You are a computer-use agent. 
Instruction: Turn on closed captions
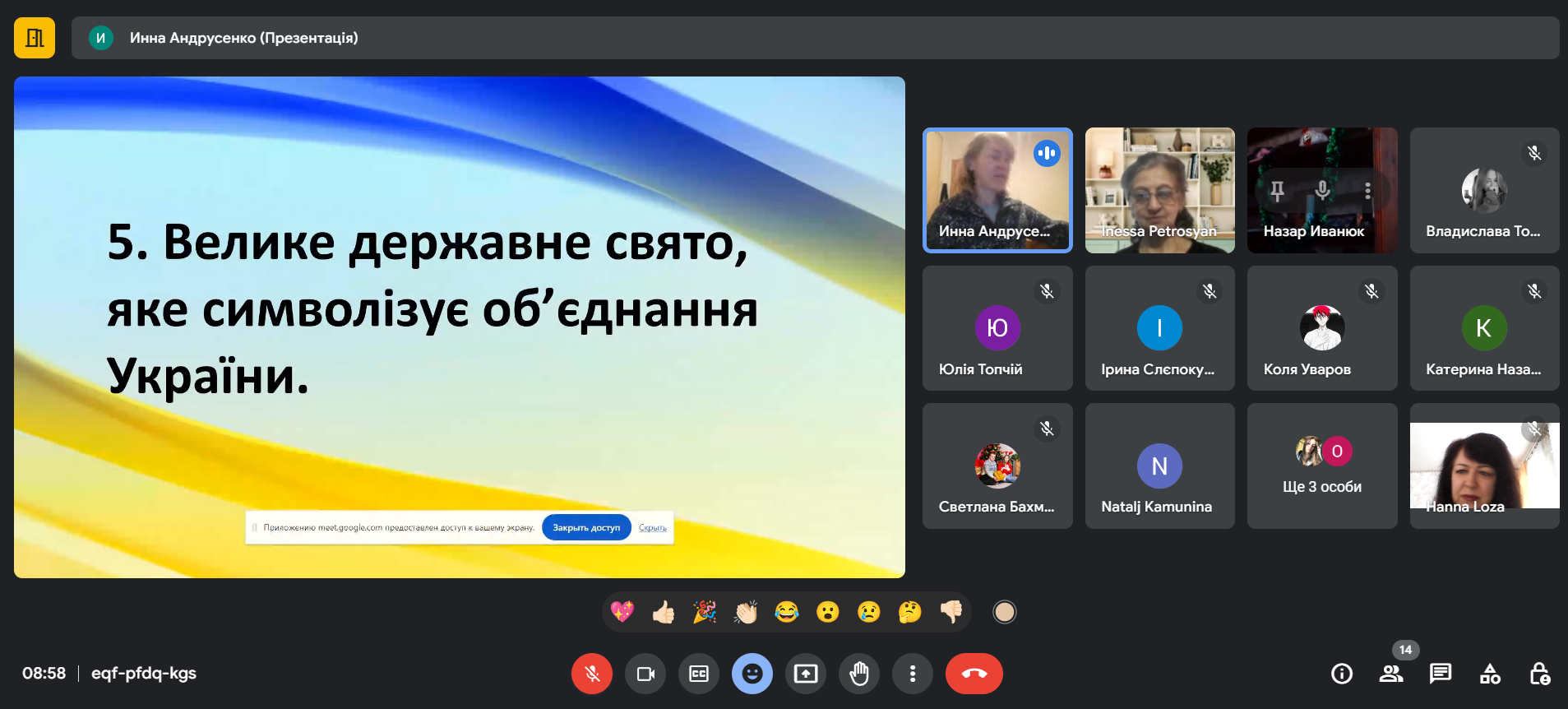pyautogui.click(x=699, y=674)
